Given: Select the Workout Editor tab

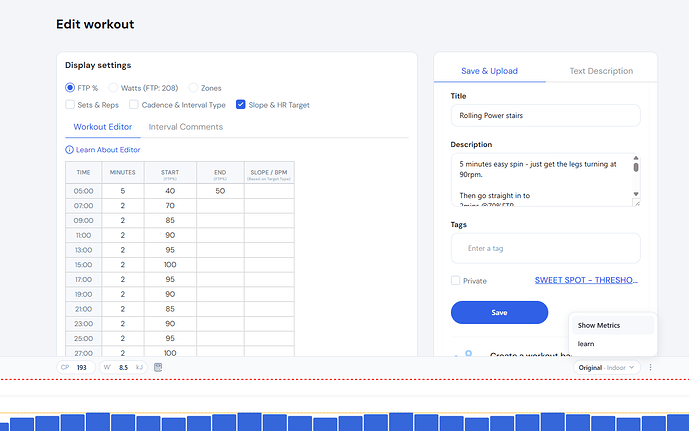Looking at the screenshot, I should point(104,127).
